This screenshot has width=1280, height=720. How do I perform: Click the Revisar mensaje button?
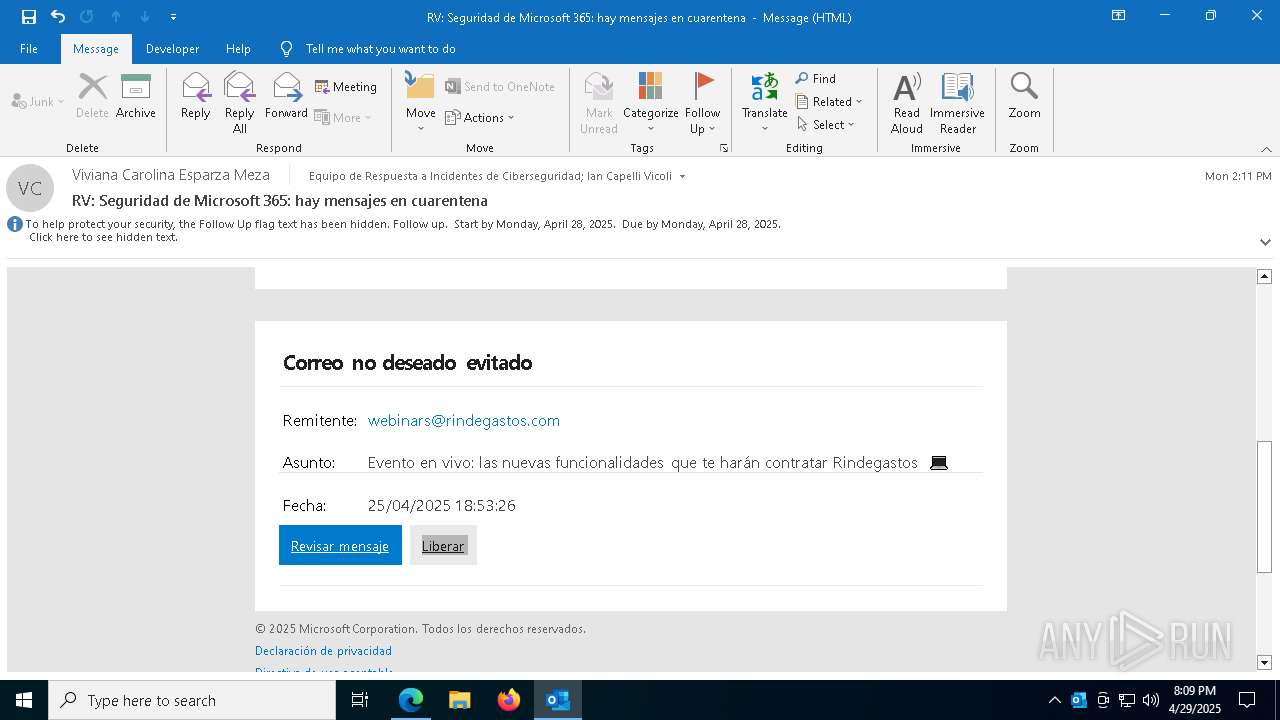[x=340, y=545]
